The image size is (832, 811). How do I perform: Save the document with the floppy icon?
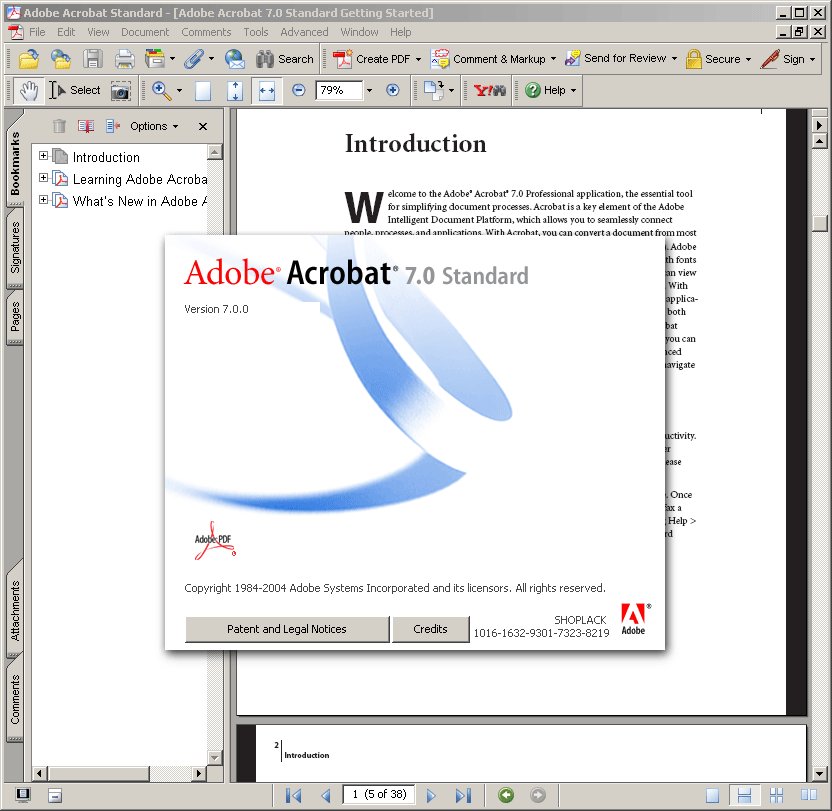(93, 59)
